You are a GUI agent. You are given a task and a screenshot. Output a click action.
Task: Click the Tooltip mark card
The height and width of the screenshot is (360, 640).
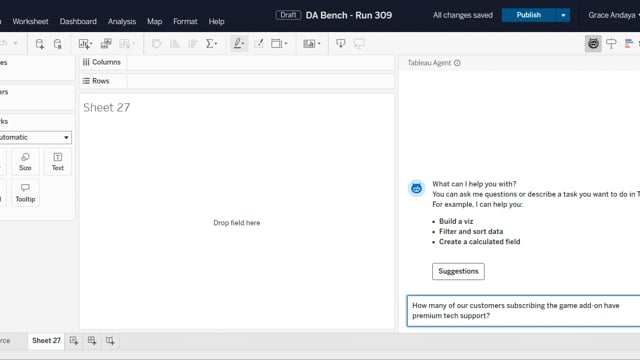click(25, 193)
